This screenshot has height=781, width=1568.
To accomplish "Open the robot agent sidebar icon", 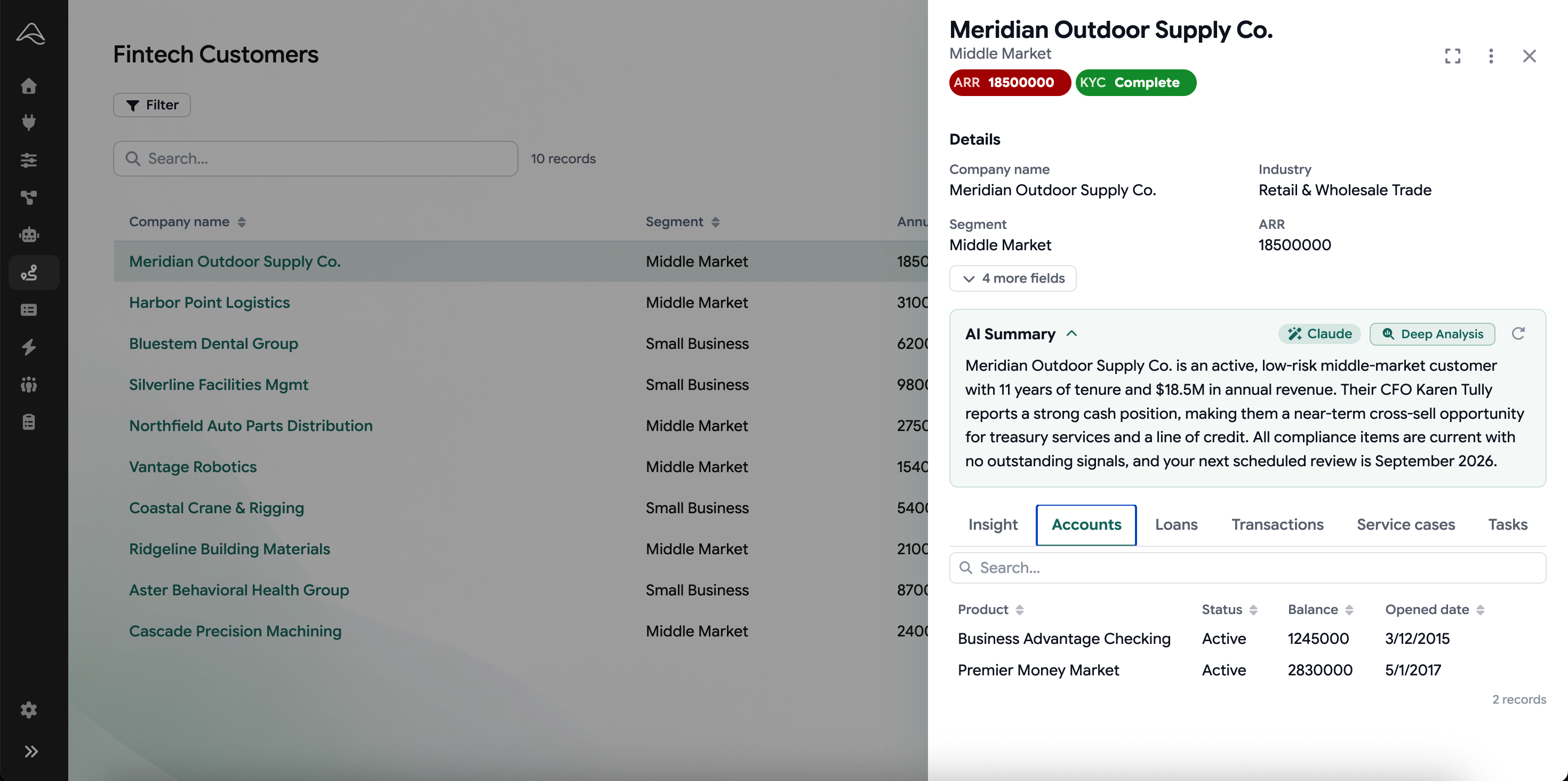I will pos(29,235).
